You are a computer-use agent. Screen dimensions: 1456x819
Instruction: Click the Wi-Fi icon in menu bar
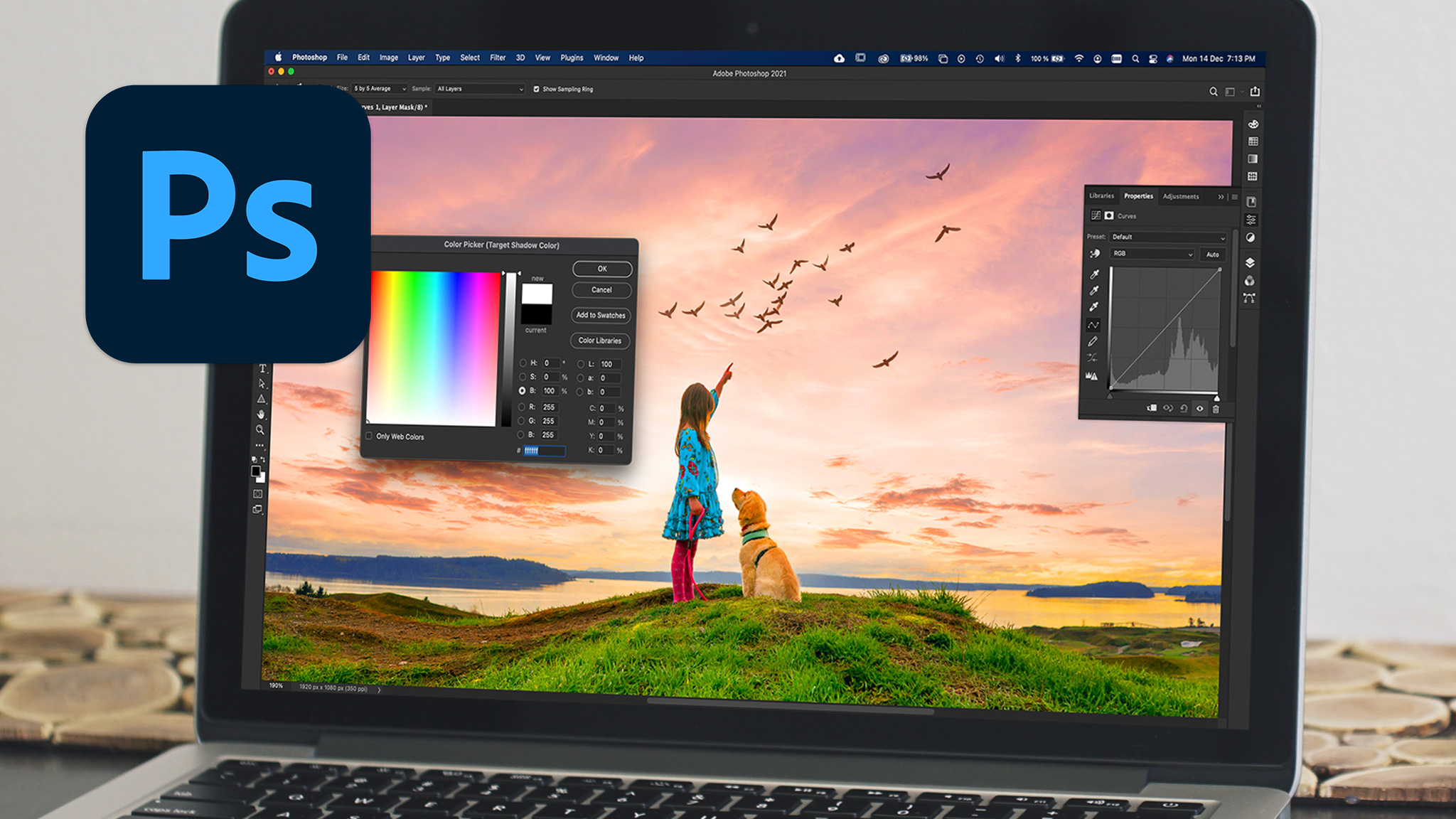click(1079, 58)
